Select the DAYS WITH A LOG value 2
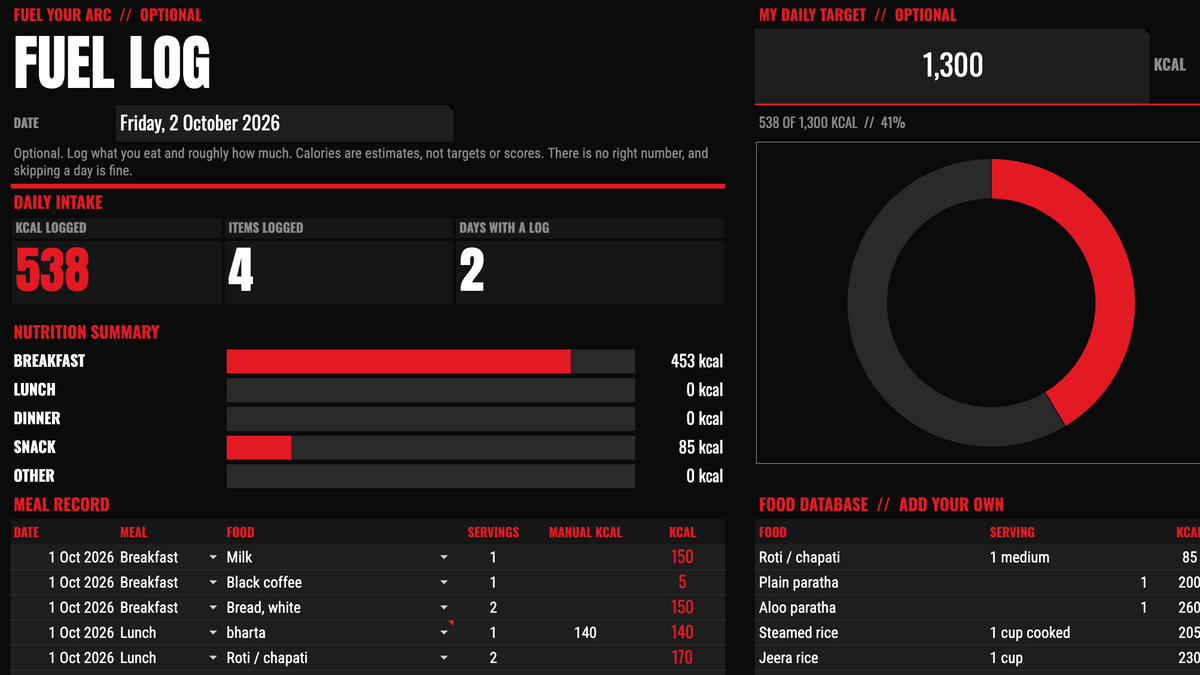Viewport: 1200px width, 675px height. click(472, 271)
